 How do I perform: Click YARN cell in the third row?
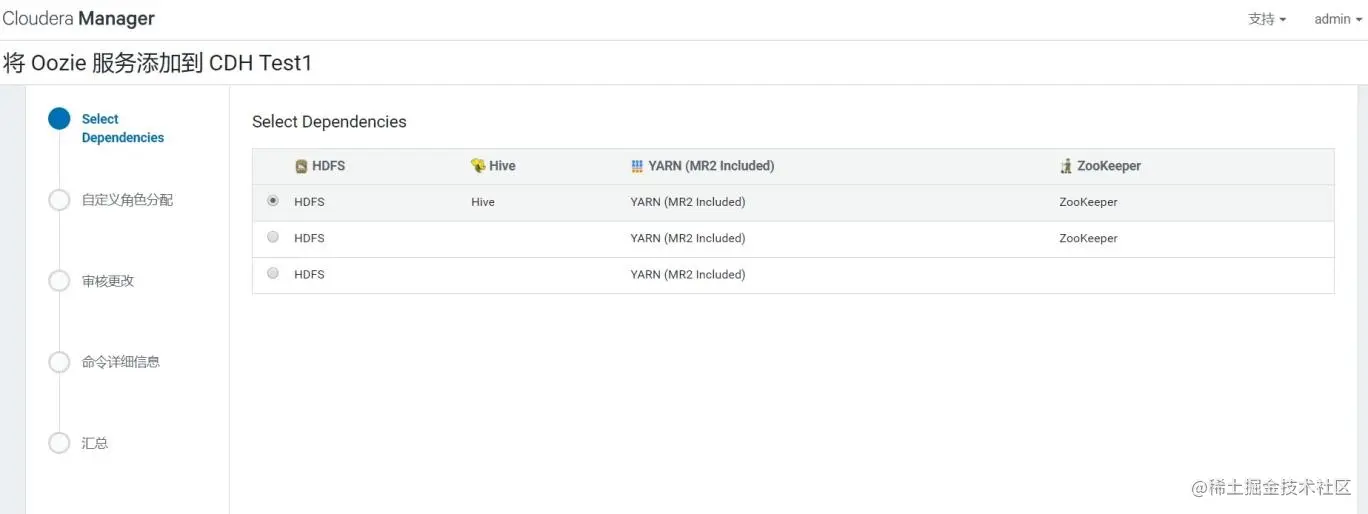click(688, 274)
